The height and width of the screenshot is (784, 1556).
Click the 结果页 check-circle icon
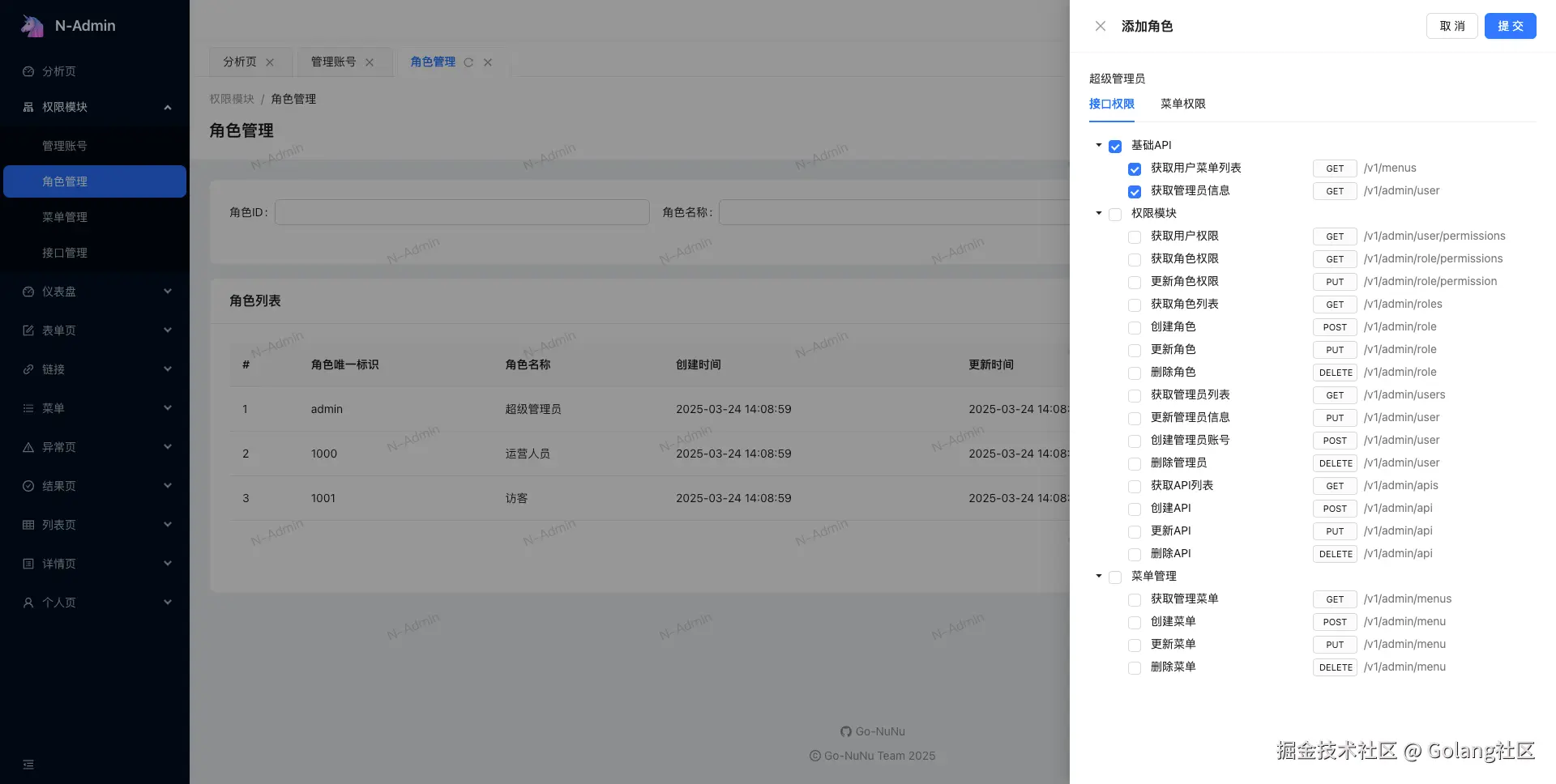pyautogui.click(x=28, y=486)
